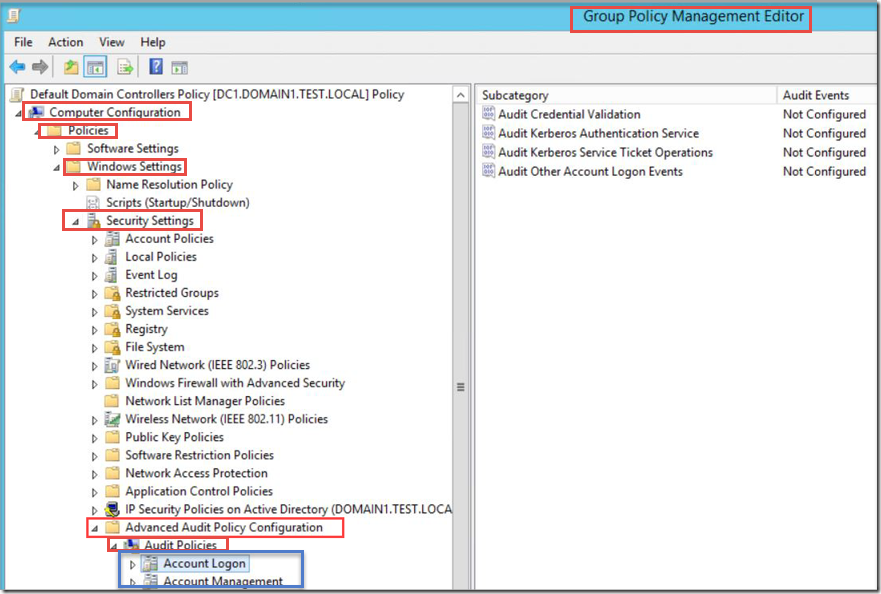This screenshot has height=594, width=881.
Task: Open the Action menu
Action: pos(66,42)
